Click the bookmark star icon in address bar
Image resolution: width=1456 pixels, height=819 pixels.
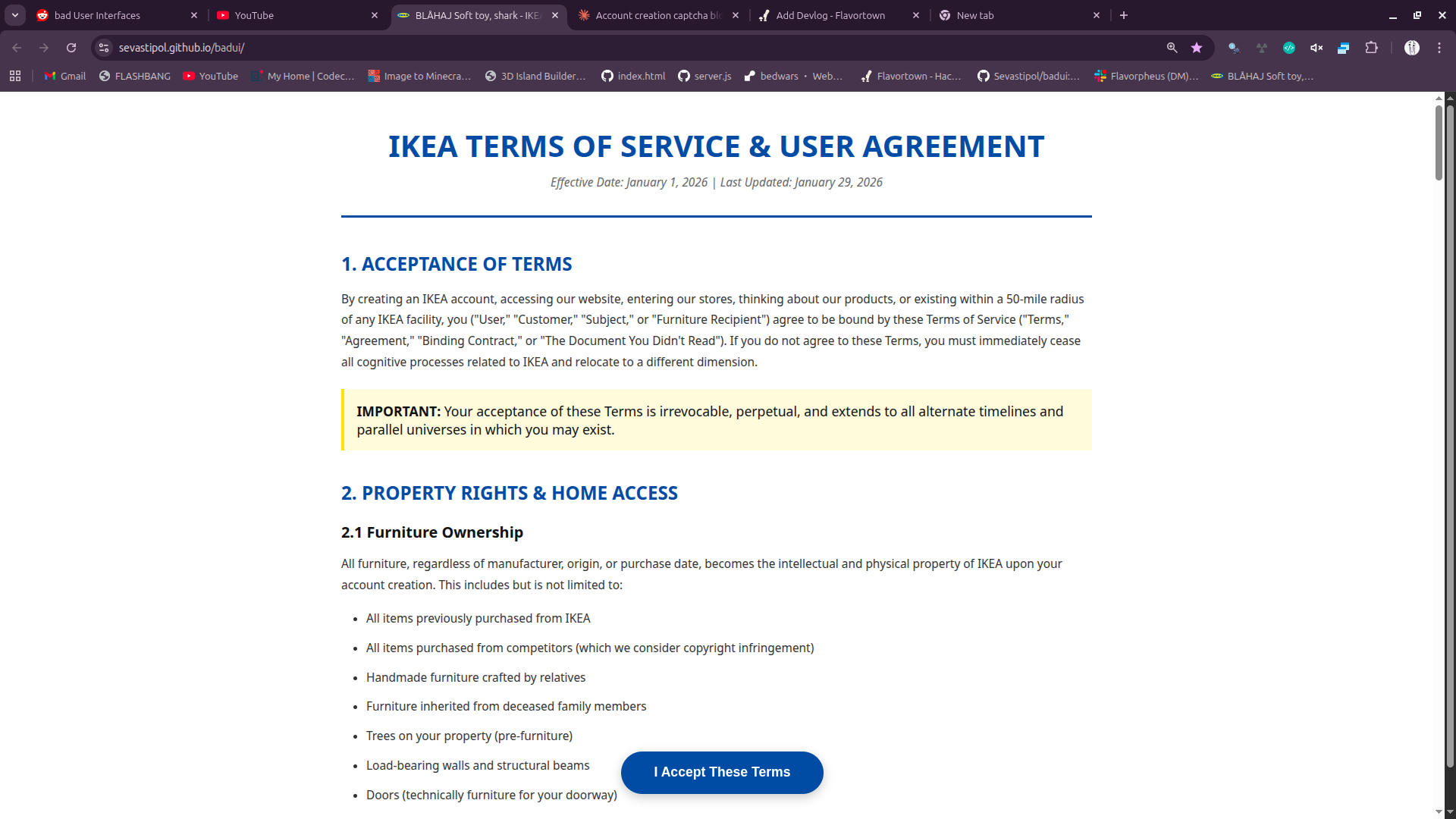tap(1197, 48)
